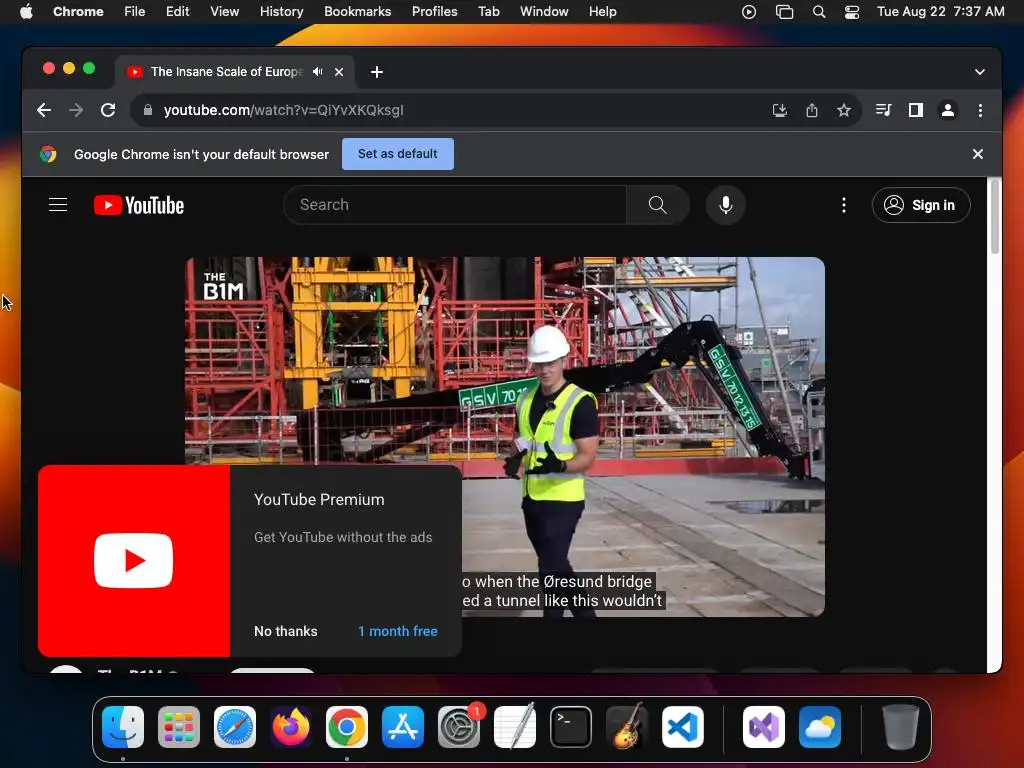The height and width of the screenshot is (768, 1024).
Task: Click Sign in button
Action: 921,205
